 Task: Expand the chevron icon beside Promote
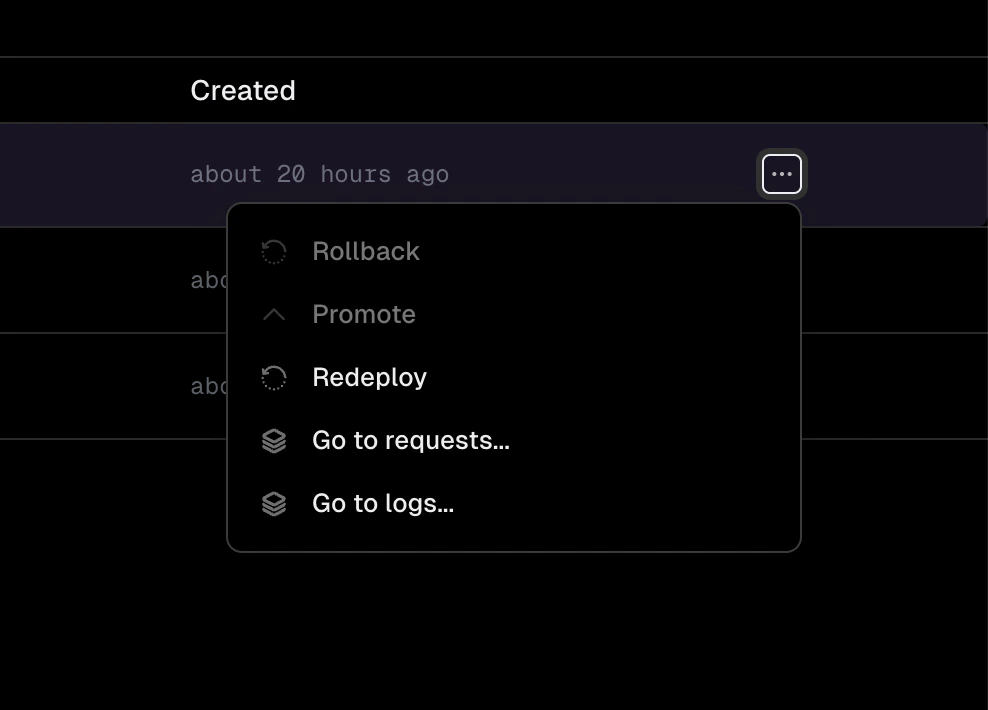coord(273,314)
